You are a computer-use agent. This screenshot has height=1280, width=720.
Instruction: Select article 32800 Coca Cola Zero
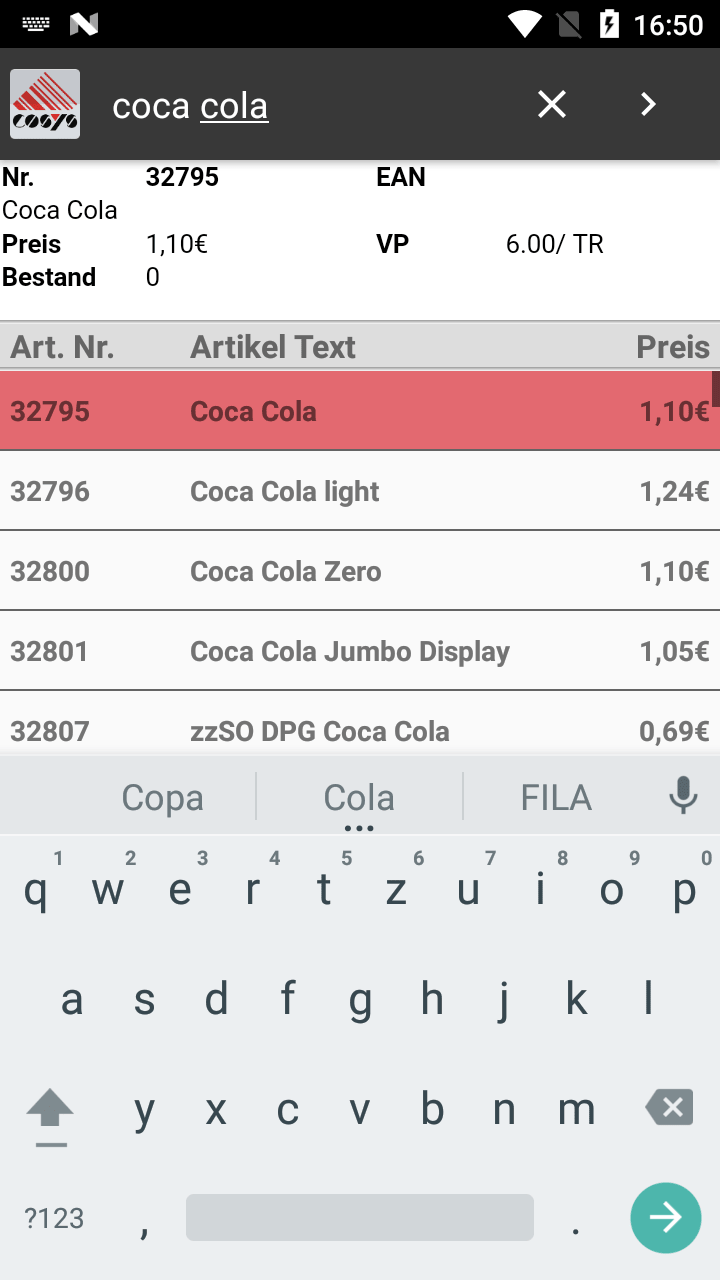pyautogui.click(x=360, y=571)
